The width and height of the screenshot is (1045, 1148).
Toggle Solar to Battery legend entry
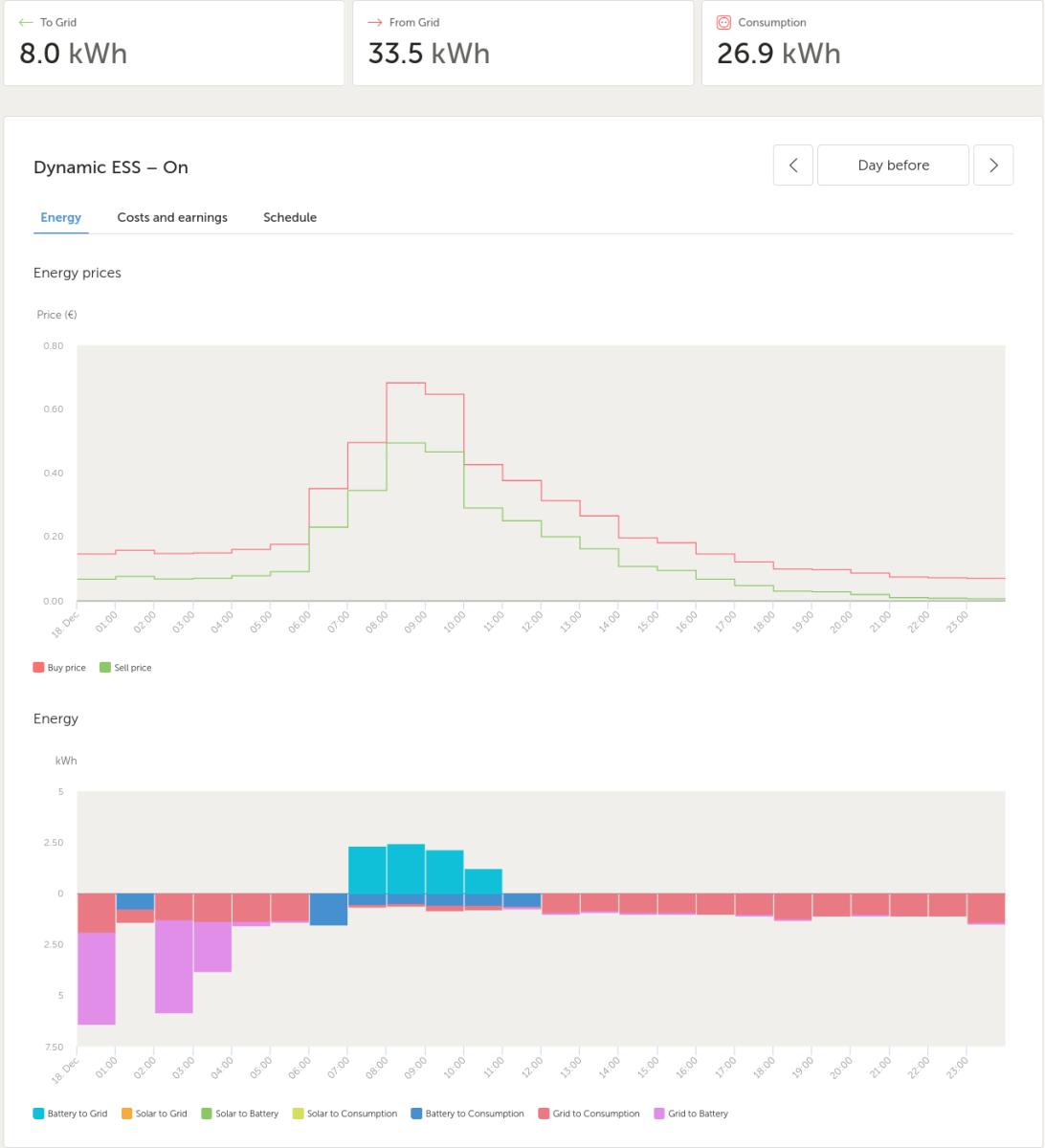[x=239, y=1114]
